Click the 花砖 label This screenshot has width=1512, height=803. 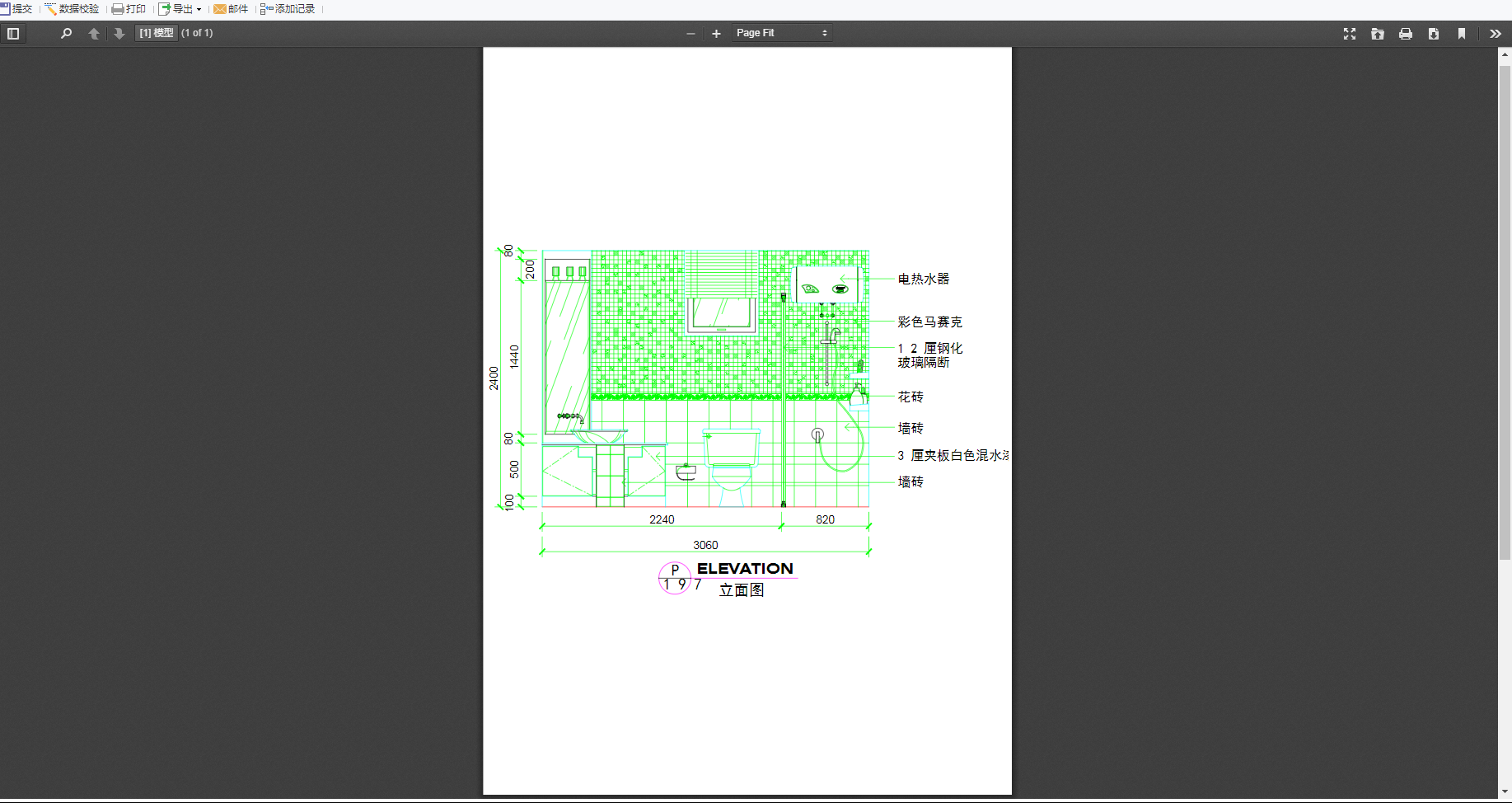click(x=910, y=397)
